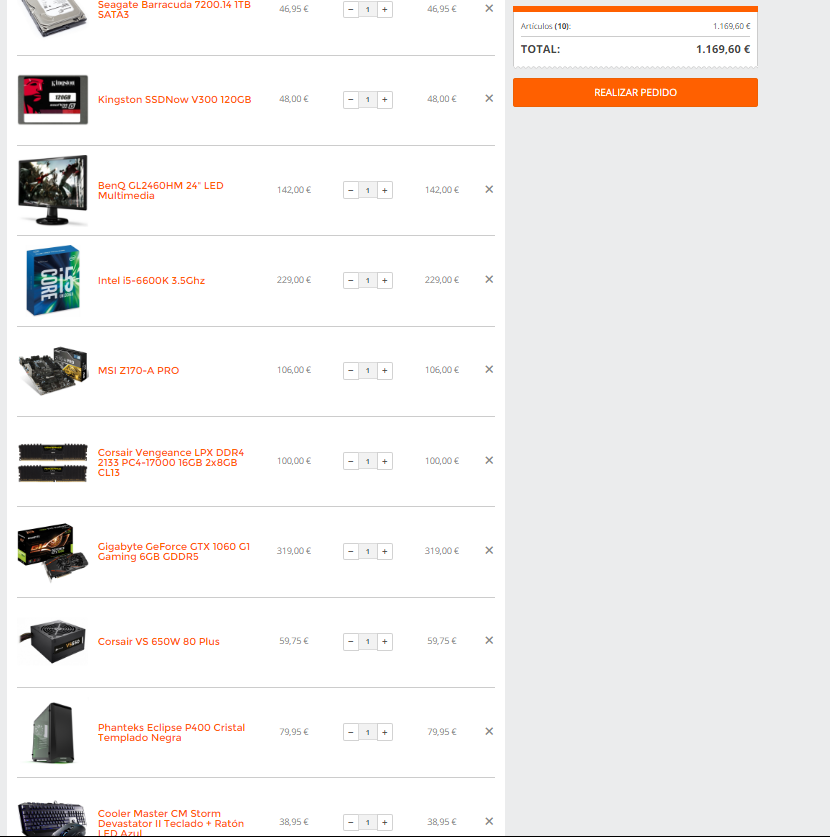Remove Corsair VS 650W power supply
The height and width of the screenshot is (837, 830).
point(489,641)
